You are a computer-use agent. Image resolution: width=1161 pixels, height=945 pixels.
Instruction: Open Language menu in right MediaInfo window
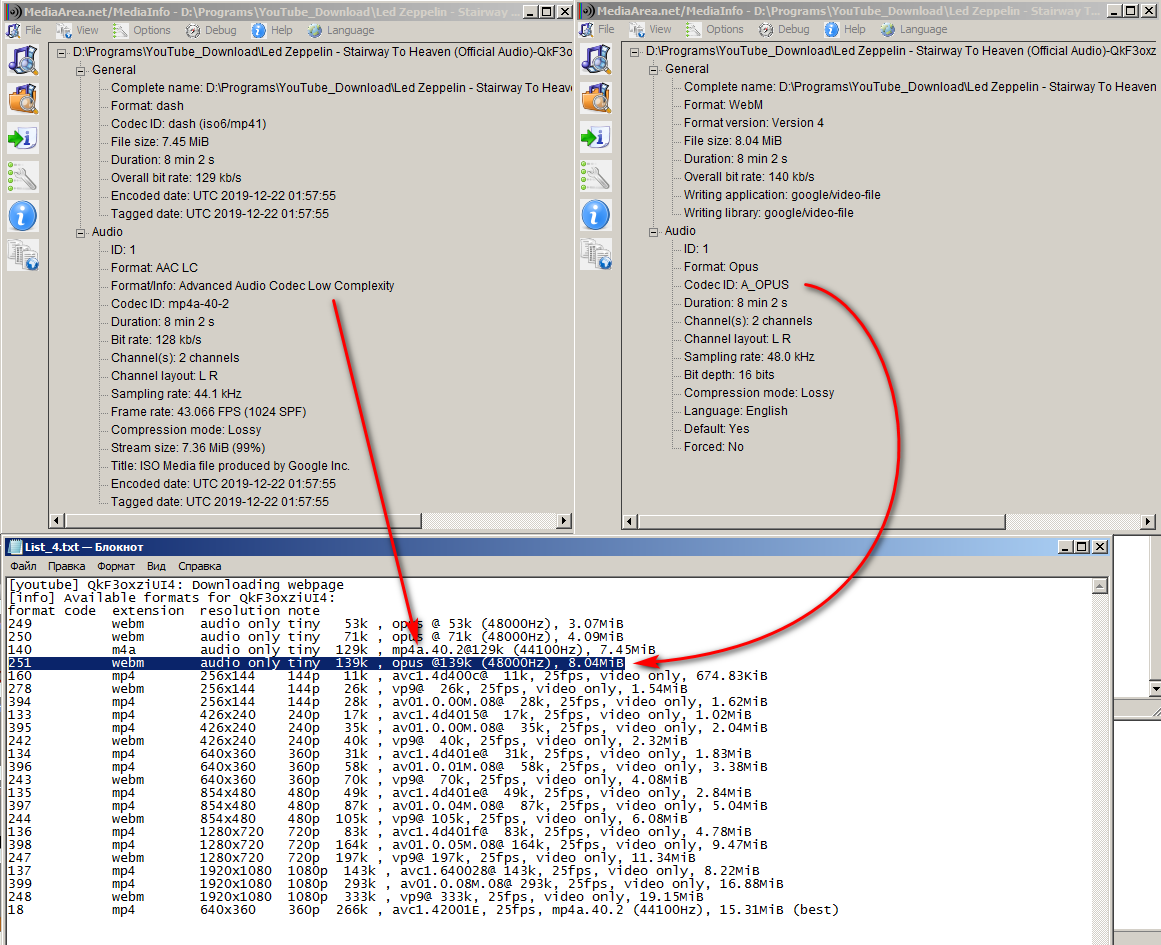click(914, 30)
